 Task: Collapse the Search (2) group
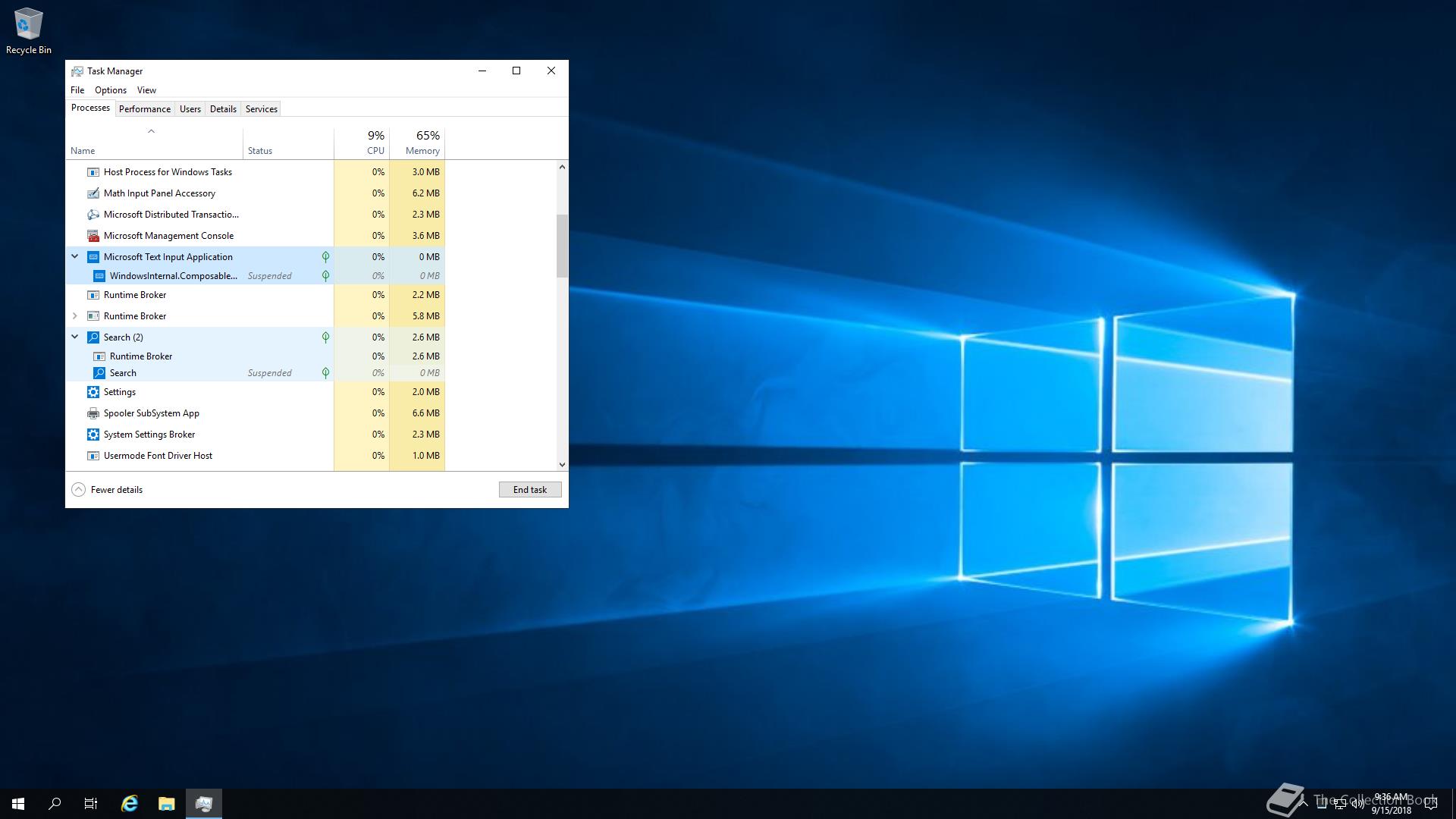coord(75,337)
